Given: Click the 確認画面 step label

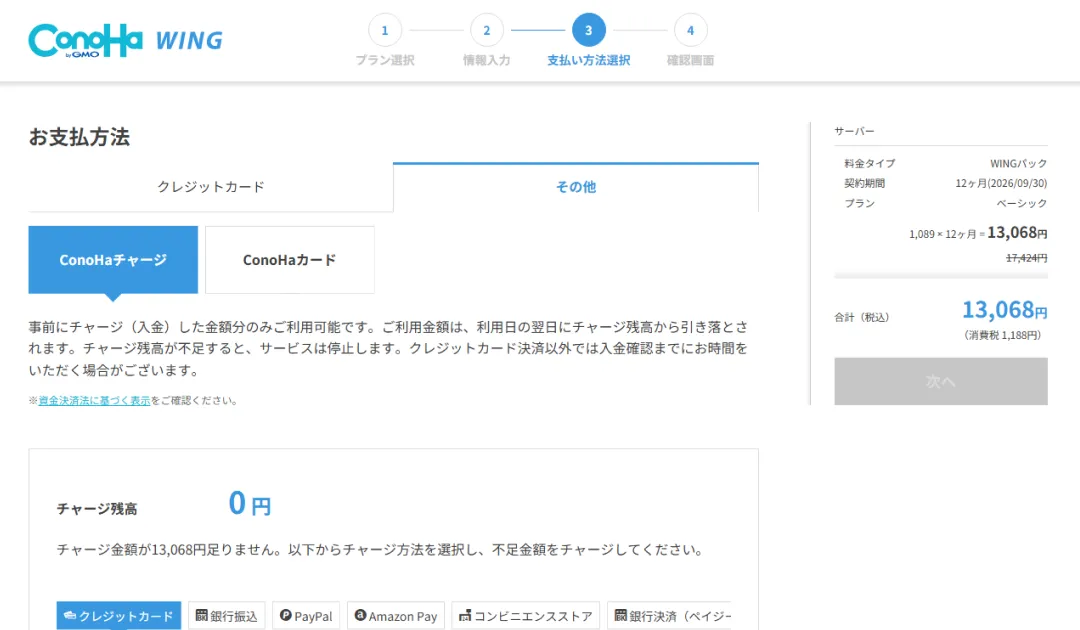Looking at the screenshot, I should click(690, 61).
